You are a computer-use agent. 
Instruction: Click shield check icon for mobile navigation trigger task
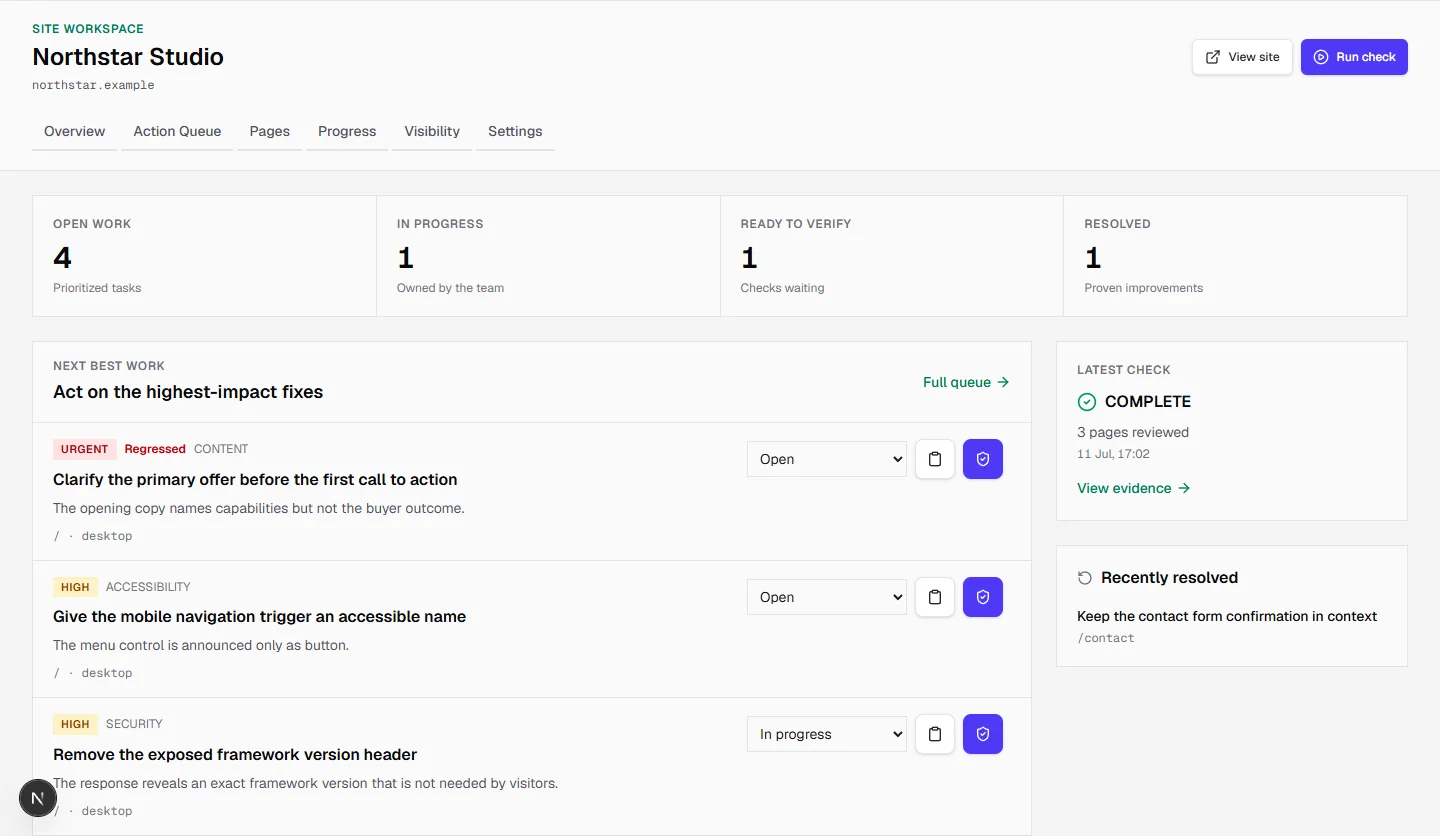click(983, 597)
